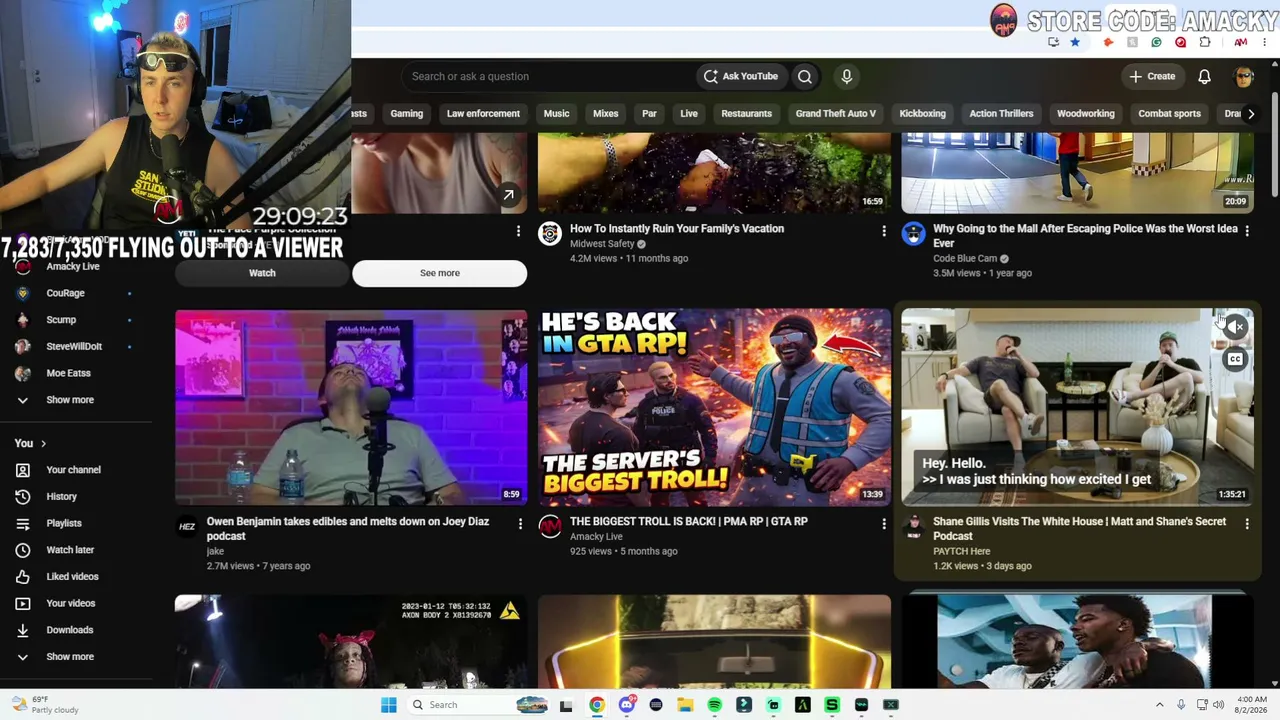The width and height of the screenshot is (1280, 720).
Task: Open Chrome's three-dot menu
Action: tap(1265, 42)
